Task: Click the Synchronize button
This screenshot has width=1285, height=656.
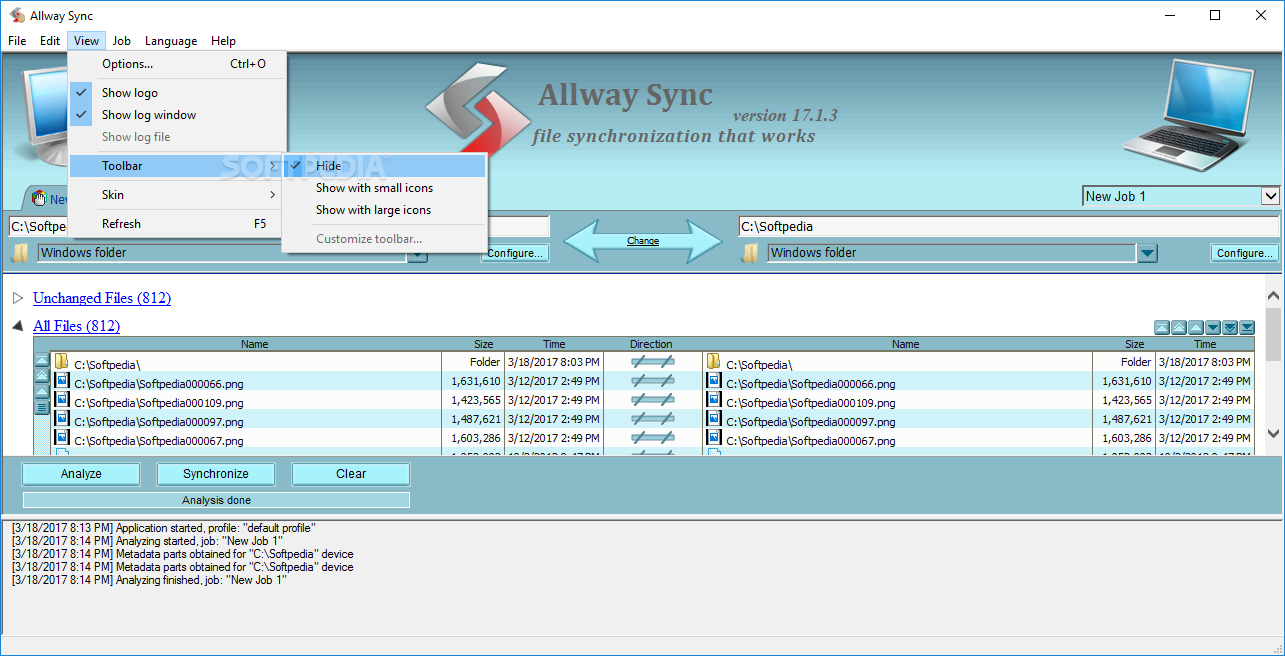Action: 216,474
